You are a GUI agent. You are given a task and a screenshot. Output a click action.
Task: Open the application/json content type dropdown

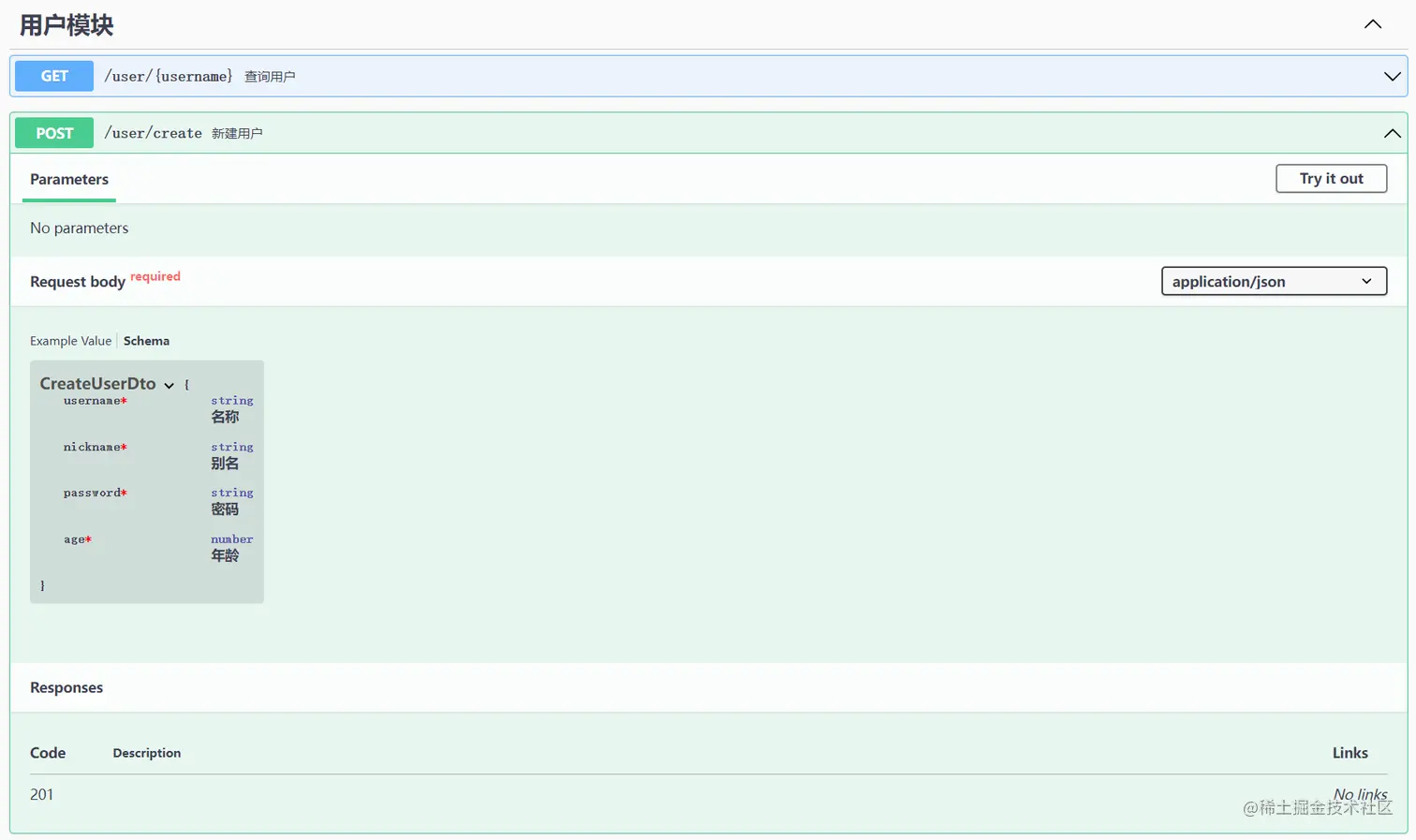1274,281
